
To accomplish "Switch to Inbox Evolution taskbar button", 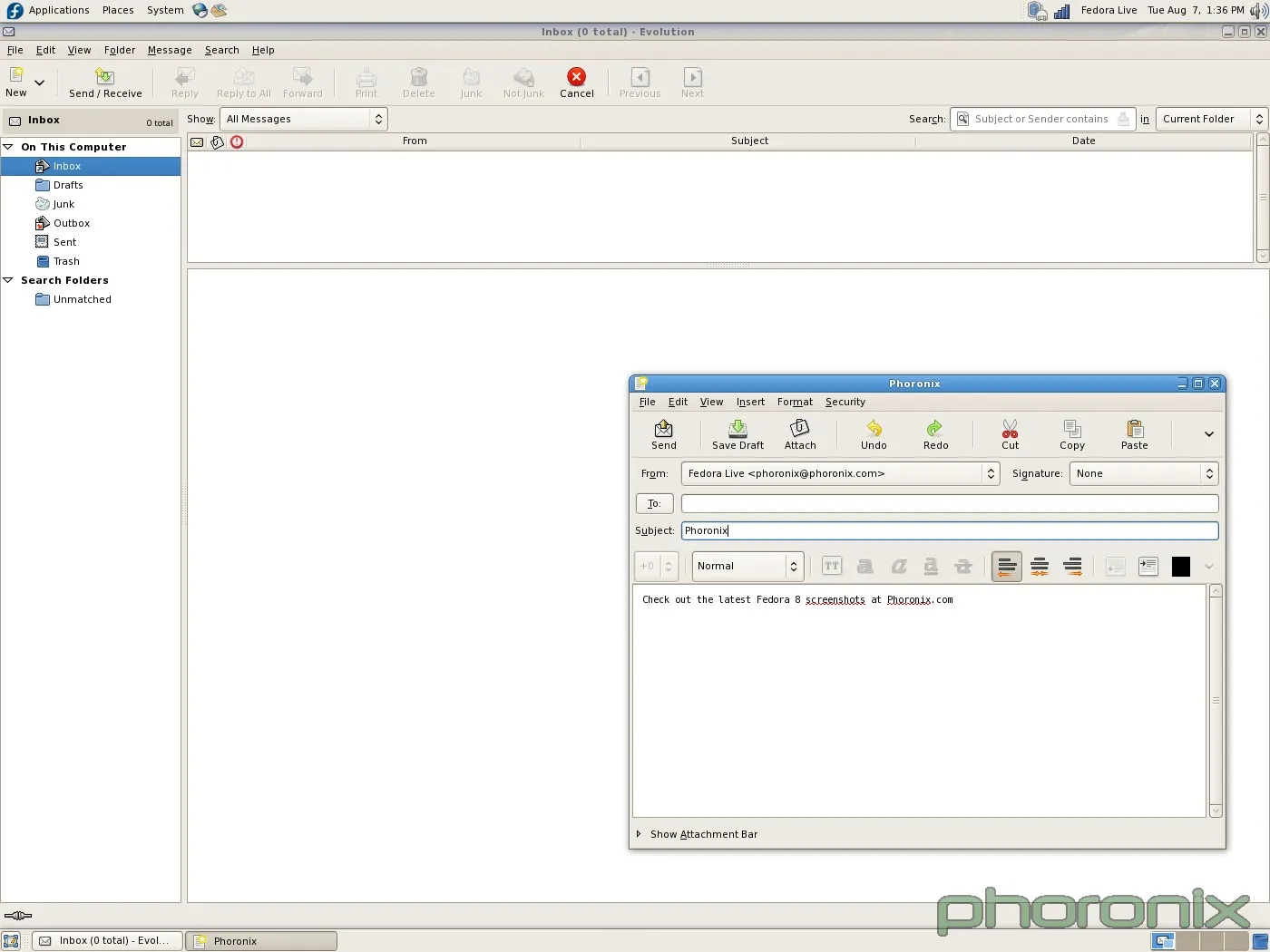I will [x=107, y=941].
